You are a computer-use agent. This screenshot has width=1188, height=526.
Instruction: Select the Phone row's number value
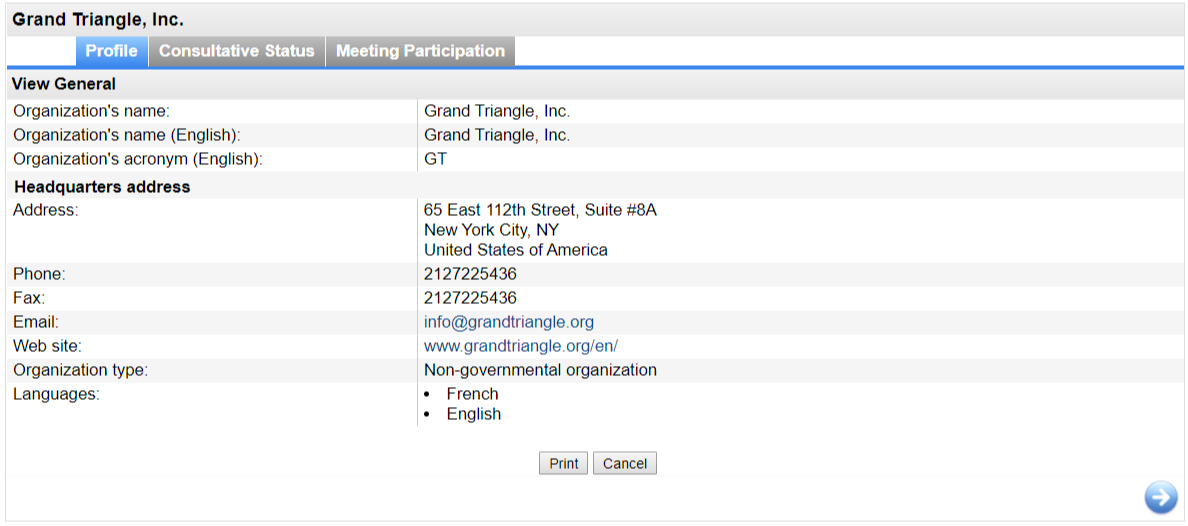(x=471, y=274)
